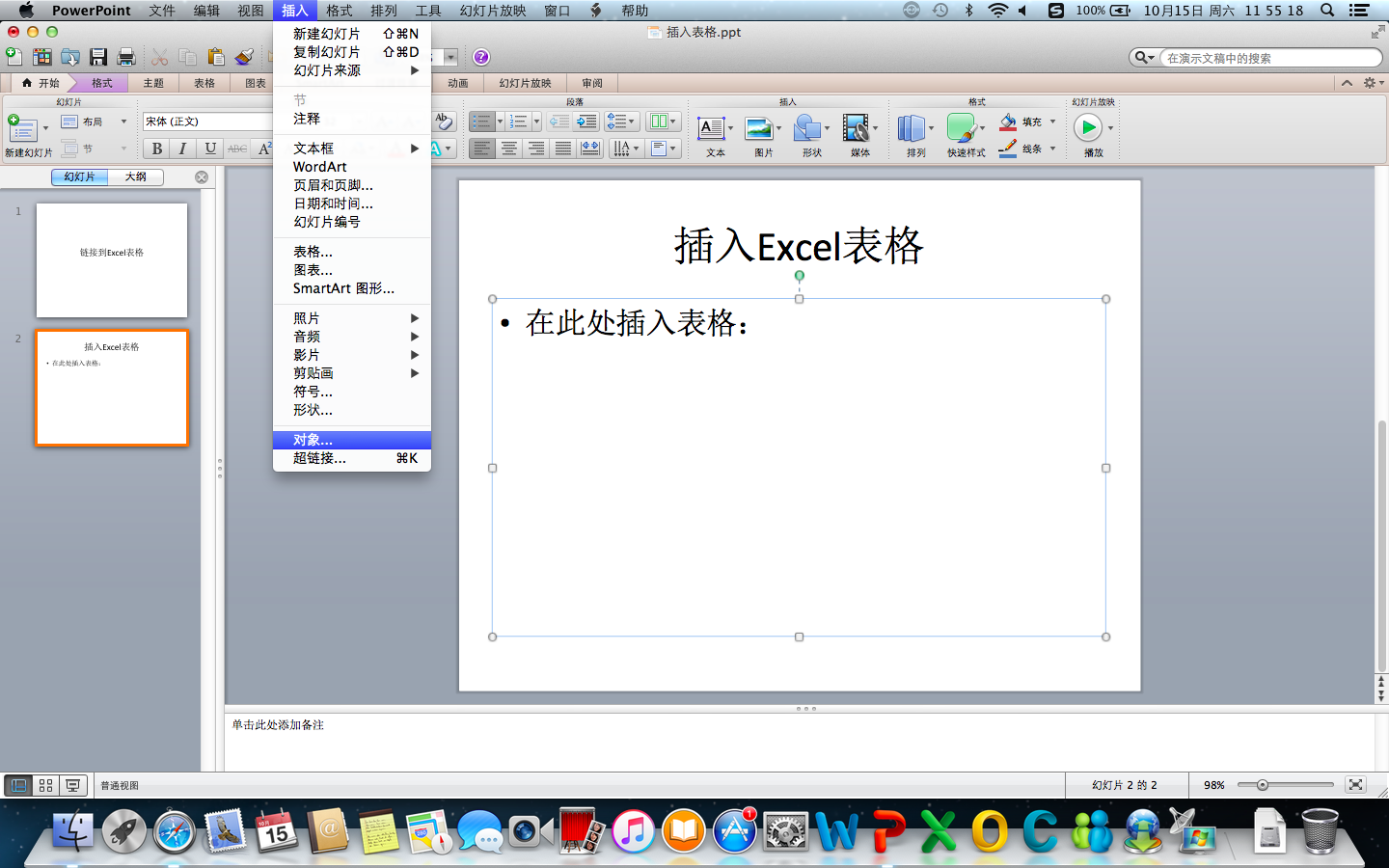Click the Print icon in toolbar
Image resolution: width=1389 pixels, height=868 pixels.
[126, 57]
